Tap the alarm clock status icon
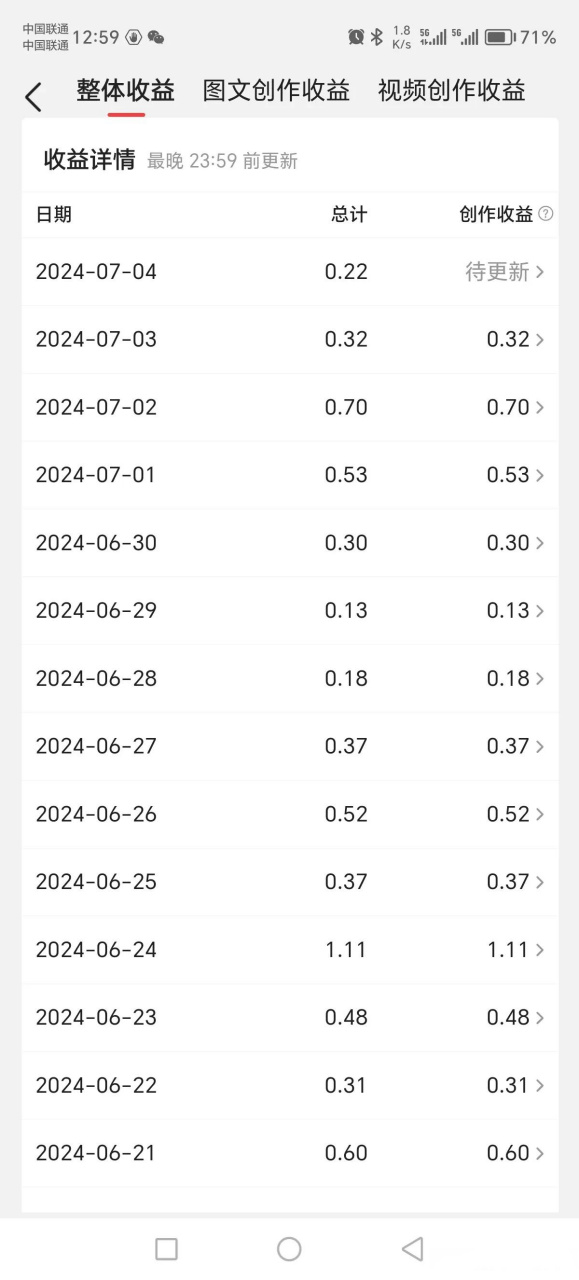 point(356,37)
